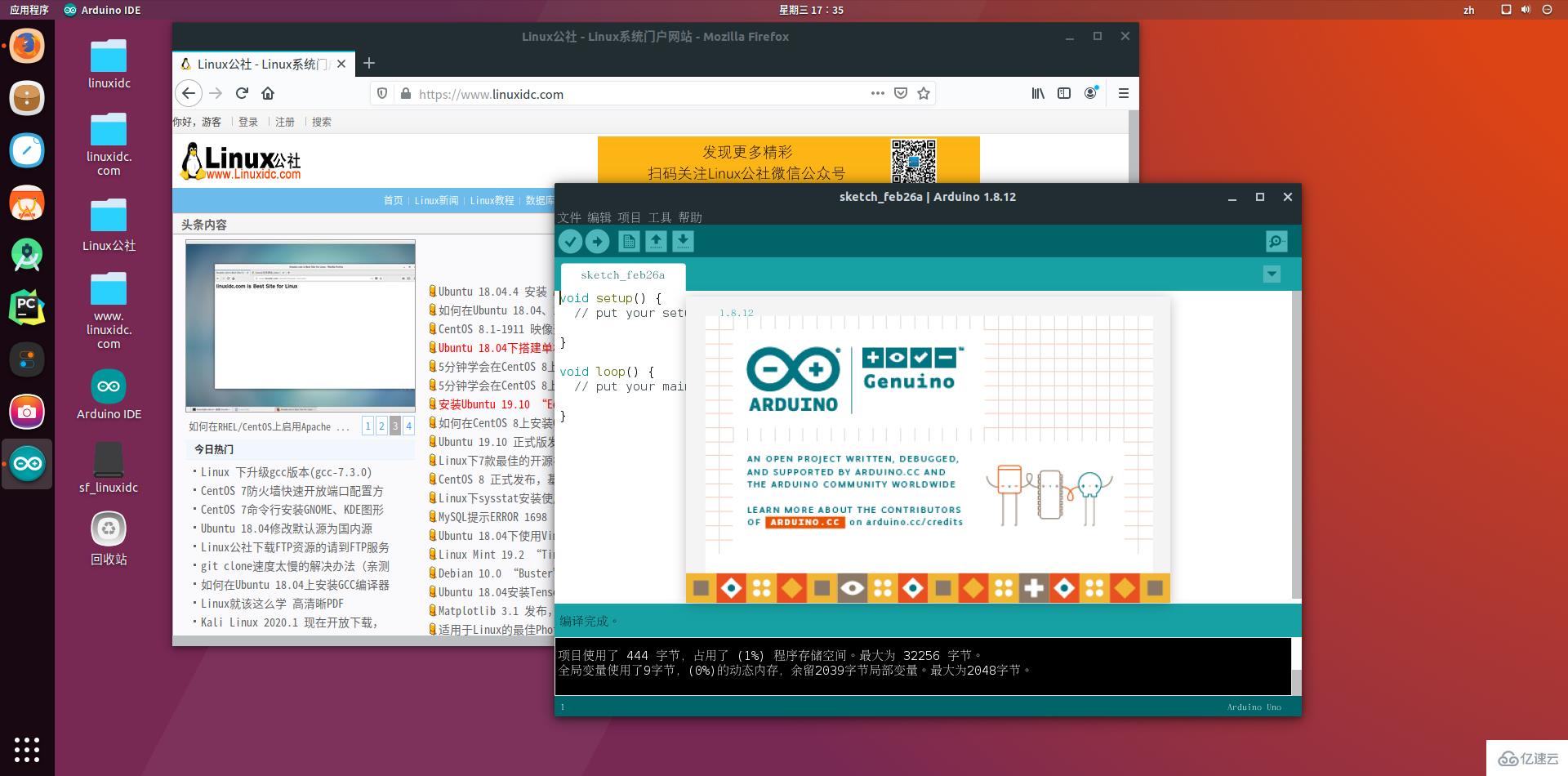Reload the Firefox page
Viewport: 1568px width, 776px height.
[x=242, y=93]
